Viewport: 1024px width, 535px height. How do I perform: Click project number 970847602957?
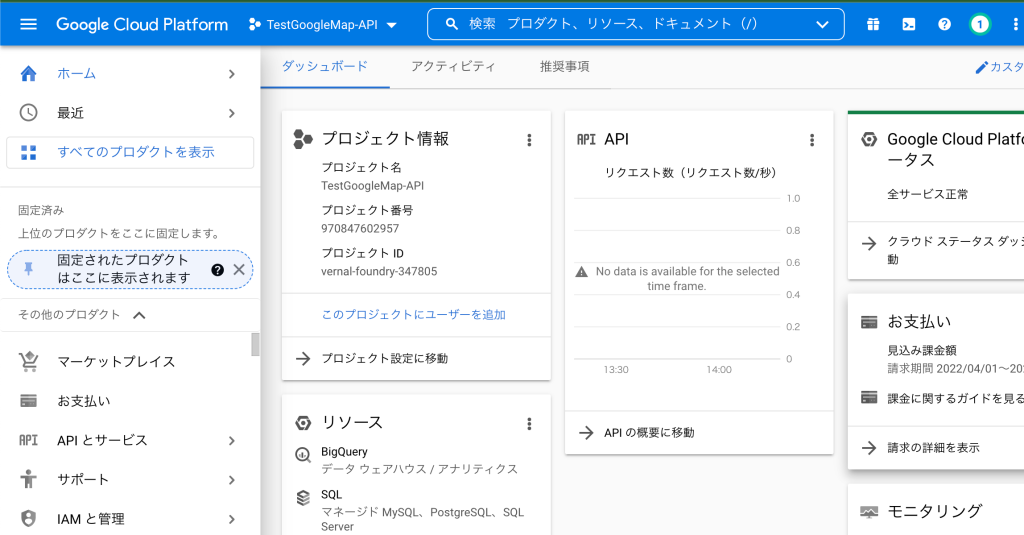[360, 229]
